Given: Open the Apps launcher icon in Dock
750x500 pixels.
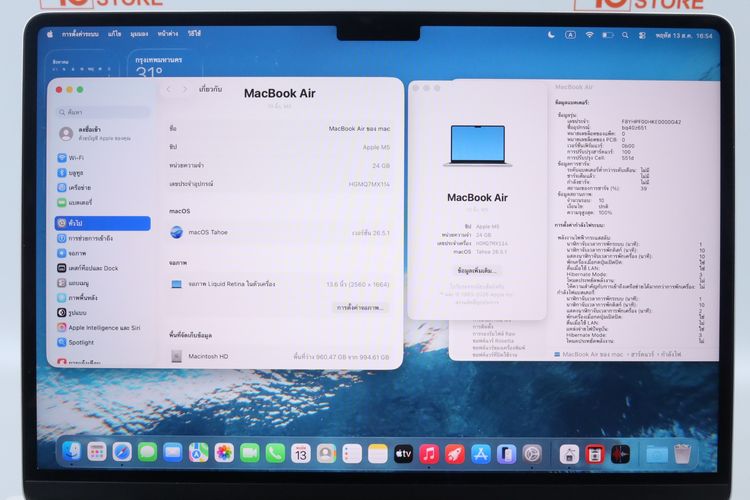Looking at the screenshot, I should (97, 452).
